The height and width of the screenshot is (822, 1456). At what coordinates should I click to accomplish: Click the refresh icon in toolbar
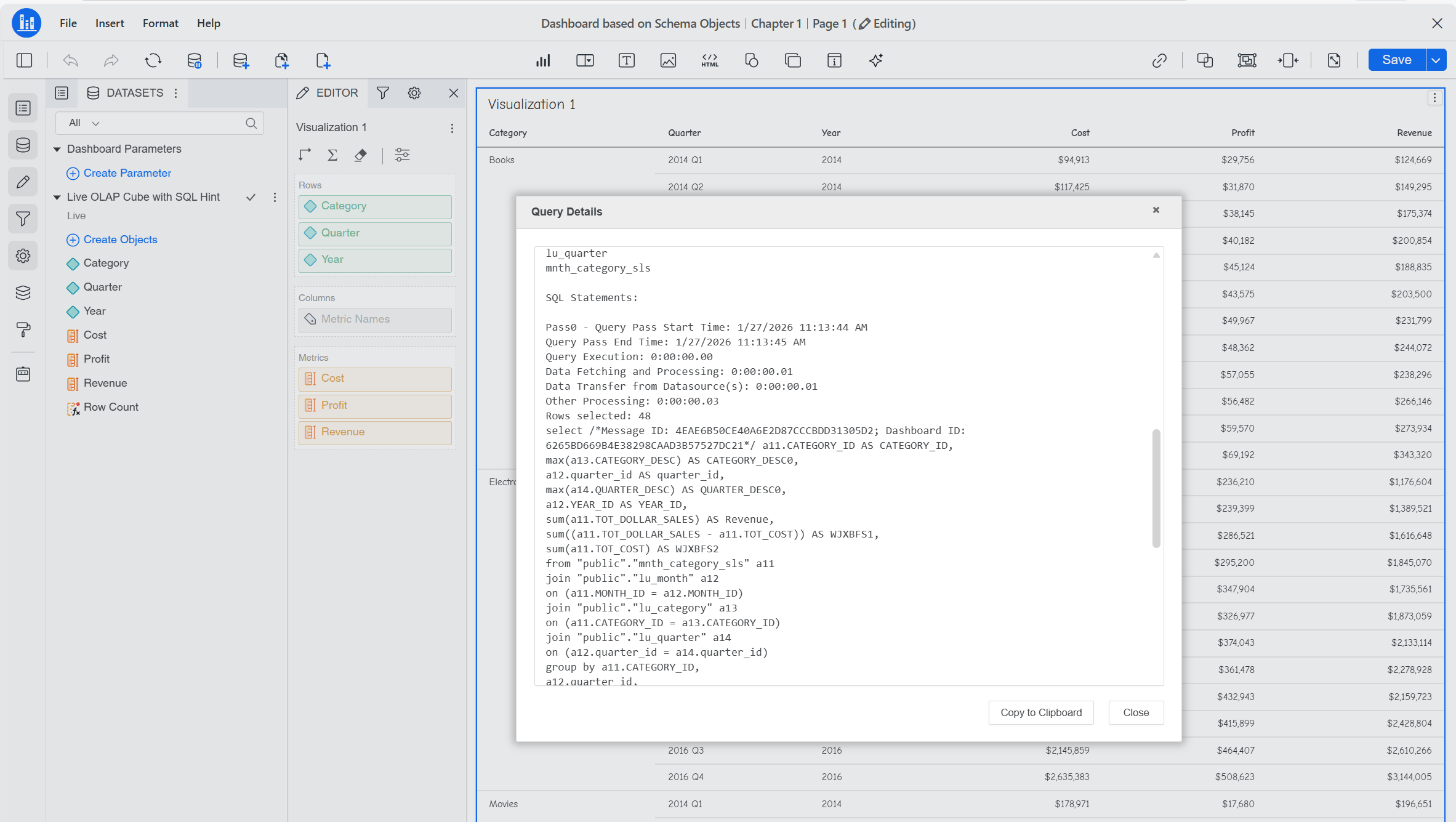click(153, 60)
